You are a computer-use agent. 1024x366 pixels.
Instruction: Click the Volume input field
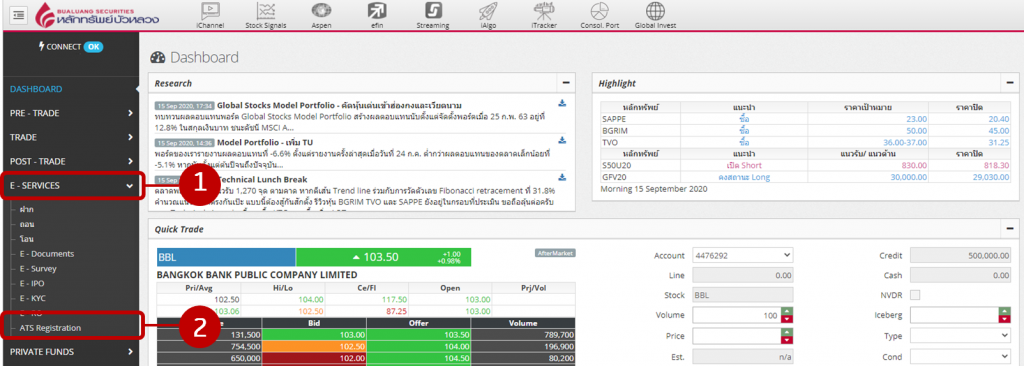coord(737,315)
